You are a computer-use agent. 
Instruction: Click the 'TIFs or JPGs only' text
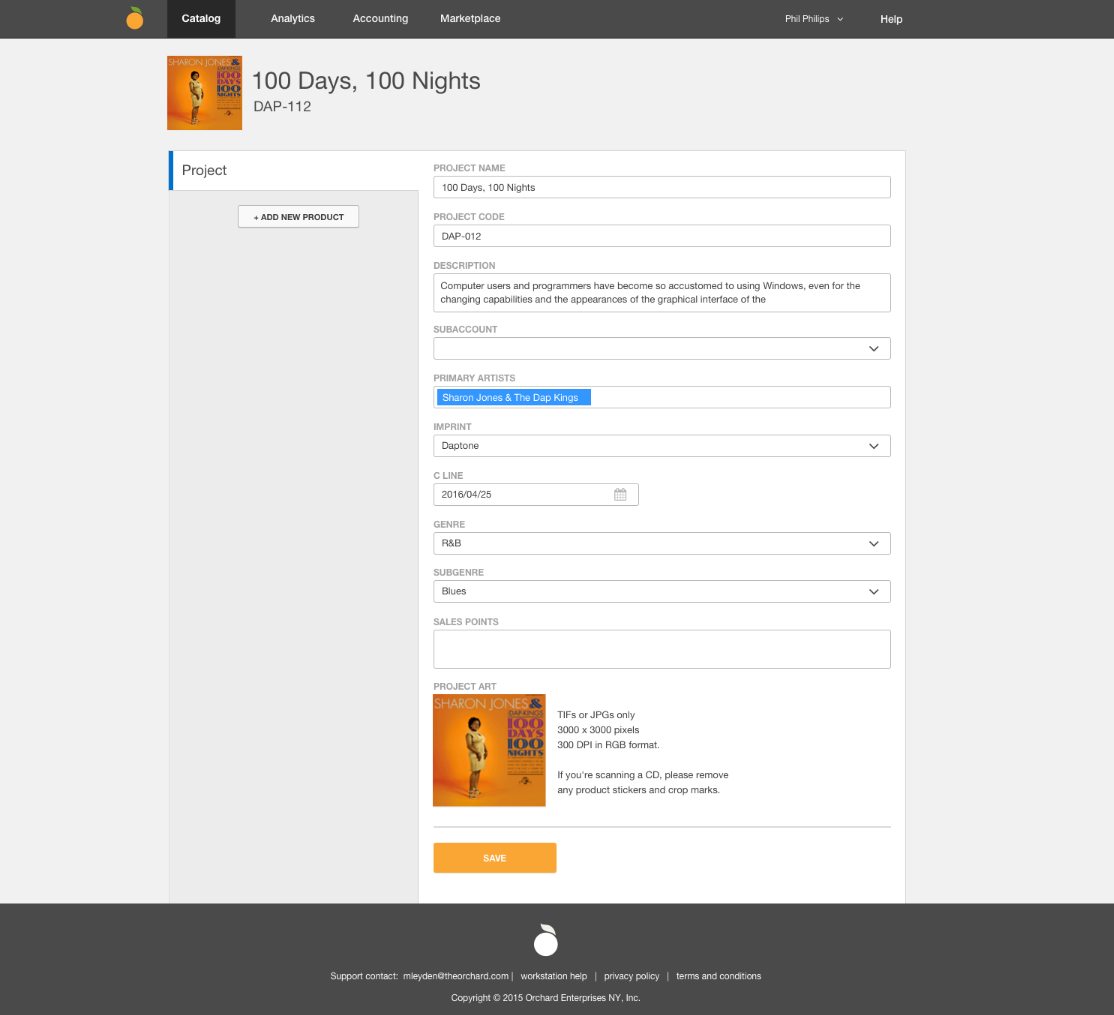pos(596,715)
